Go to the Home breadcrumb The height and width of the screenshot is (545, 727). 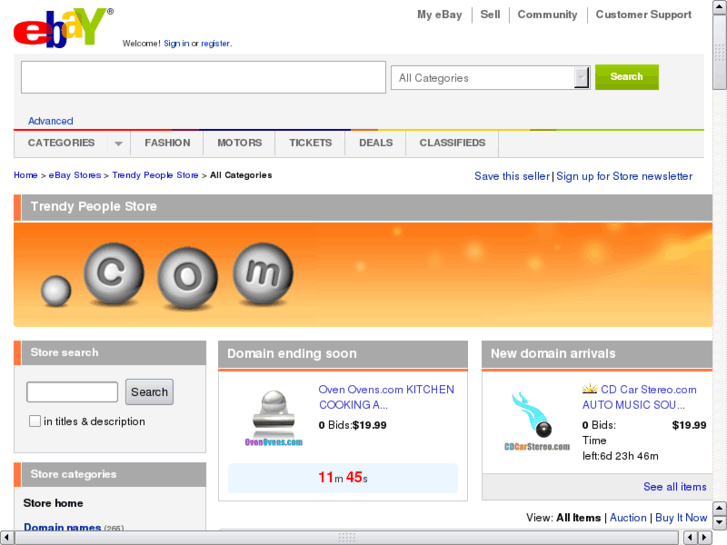tap(26, 175)
